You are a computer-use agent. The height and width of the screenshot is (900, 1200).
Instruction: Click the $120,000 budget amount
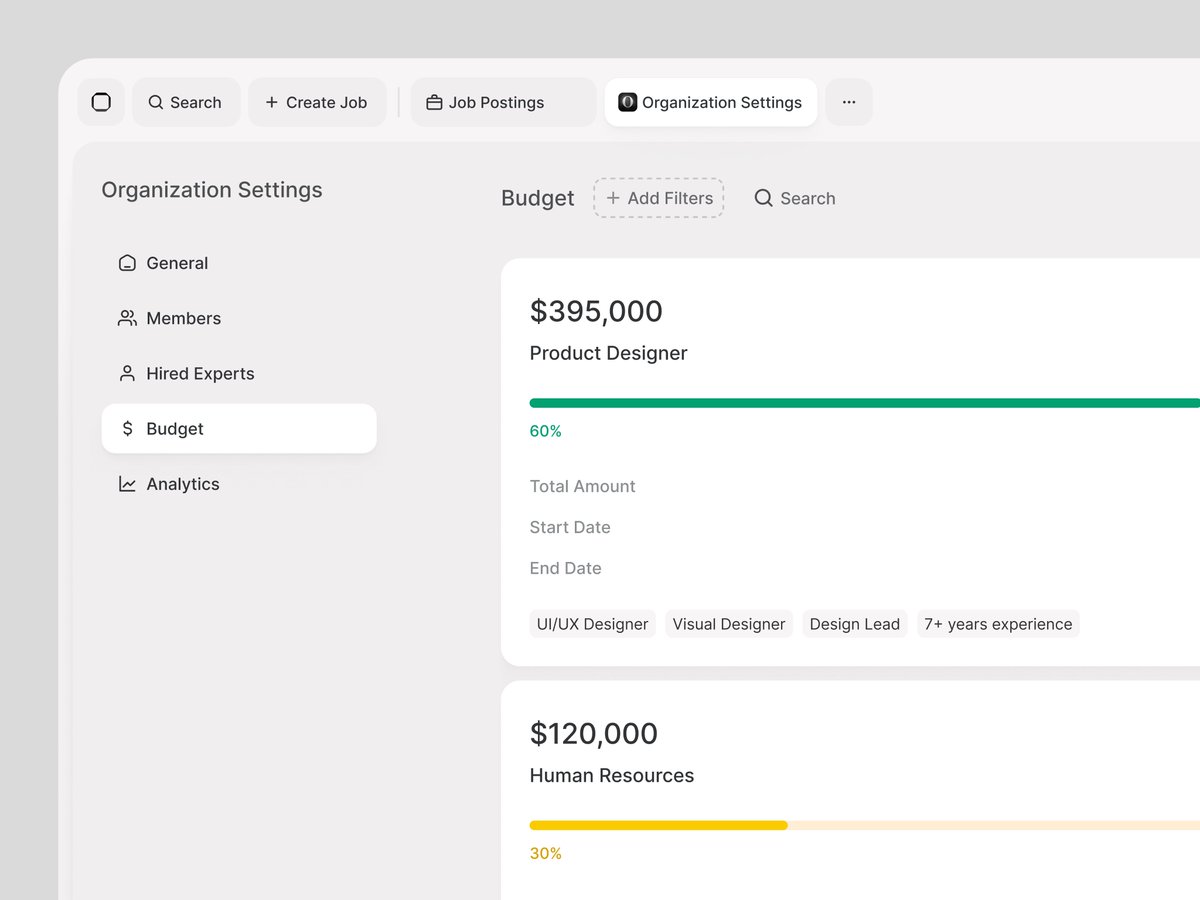click(x=594, y=733)
